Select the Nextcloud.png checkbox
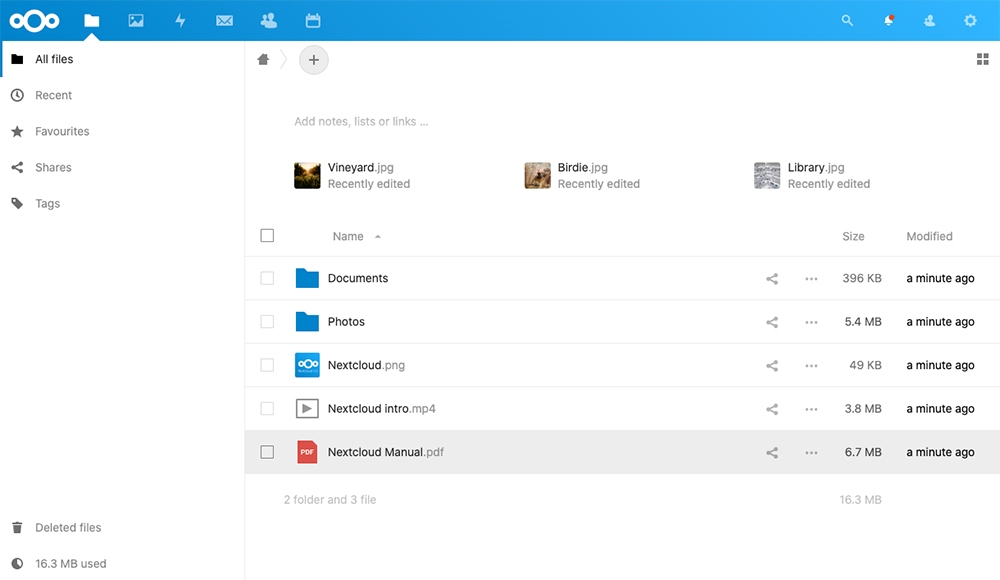The width and height of the screenshot is (1000, 580). coord(267,365)
